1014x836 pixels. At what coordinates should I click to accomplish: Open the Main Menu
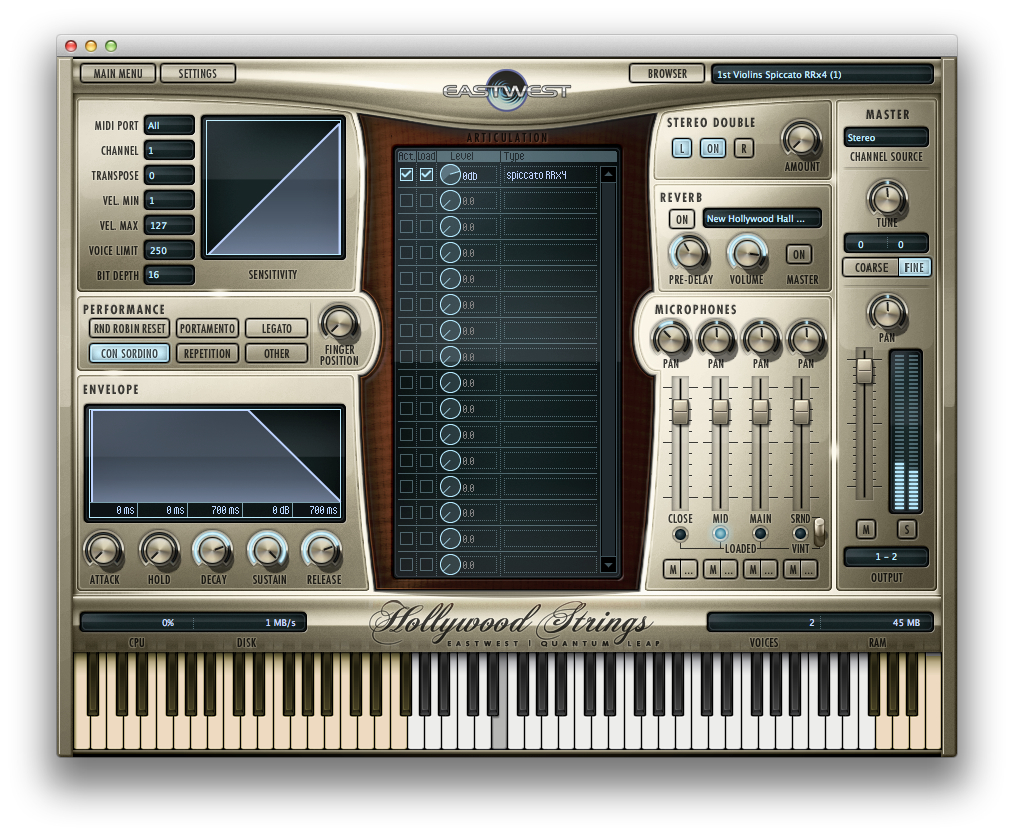(x=118, y=73)
